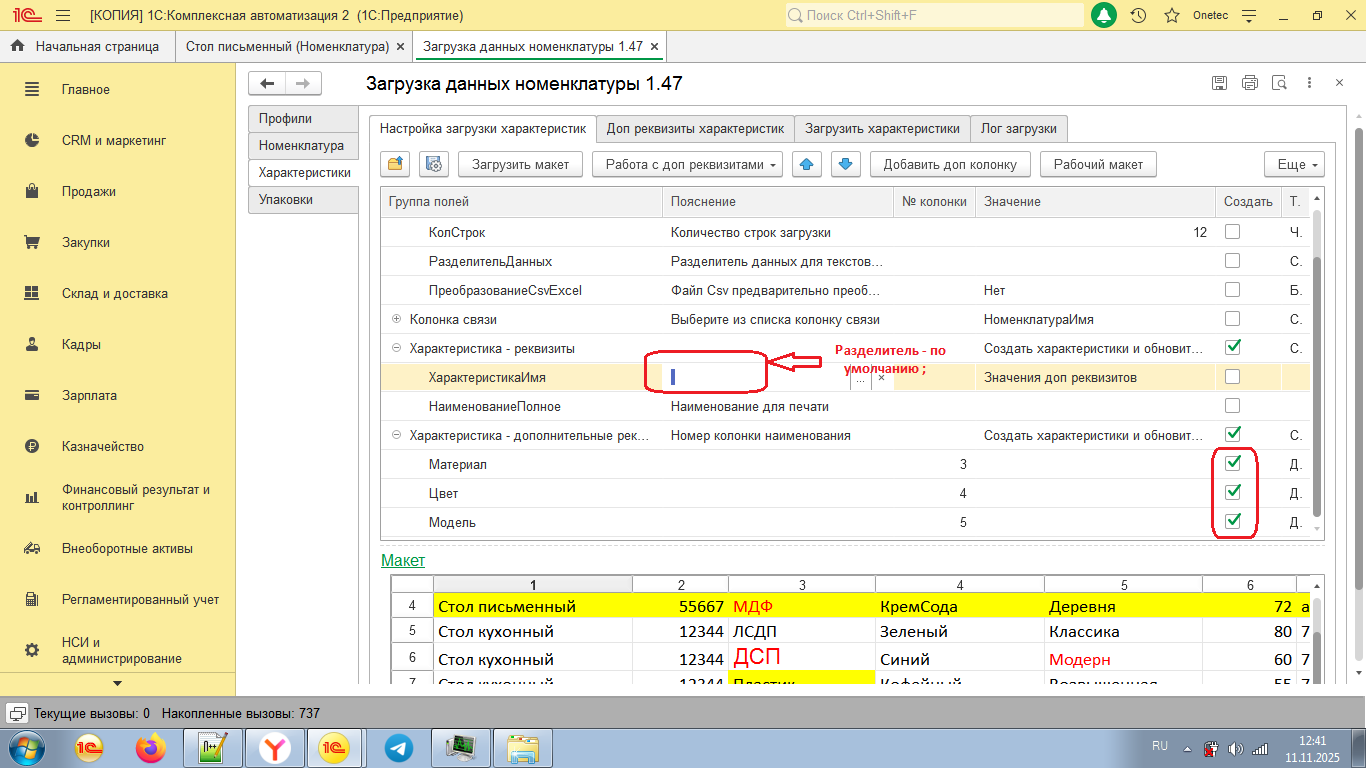Image resolution: width=1366 pixels, height=768 pixels.
Task: Switch to the Лог загрузки tab
Action: [x=1018, y=129]
